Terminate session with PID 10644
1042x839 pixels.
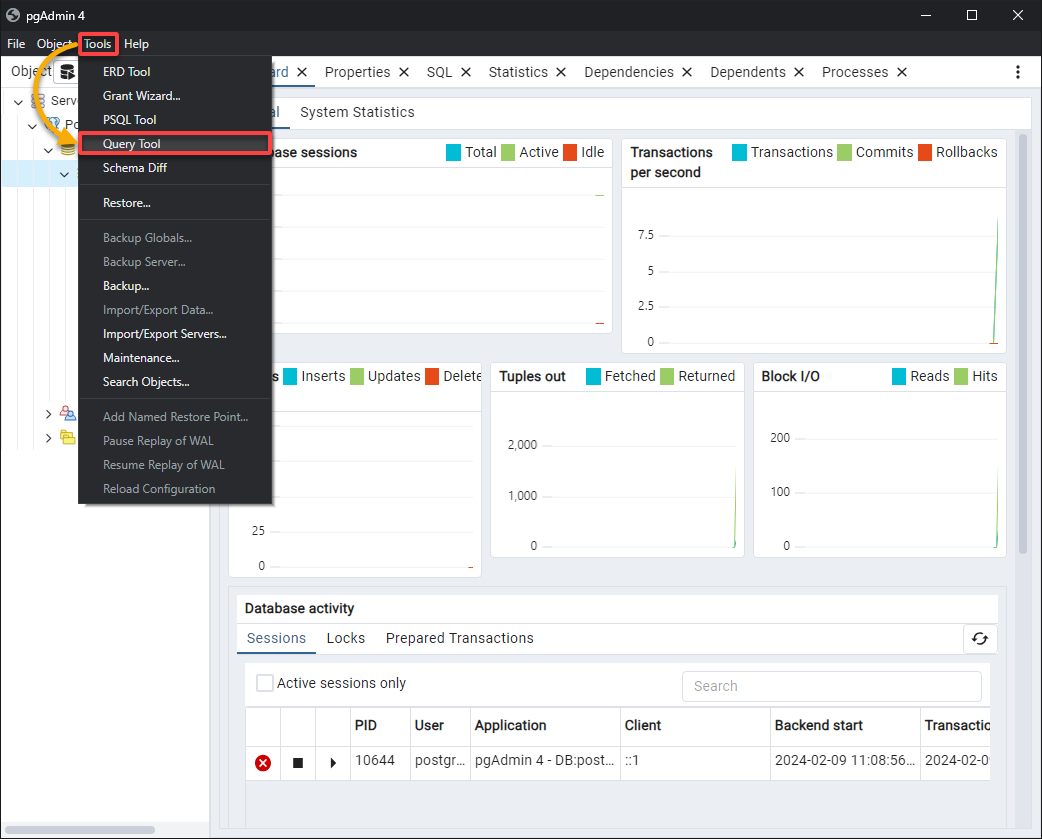pos(263,763)
